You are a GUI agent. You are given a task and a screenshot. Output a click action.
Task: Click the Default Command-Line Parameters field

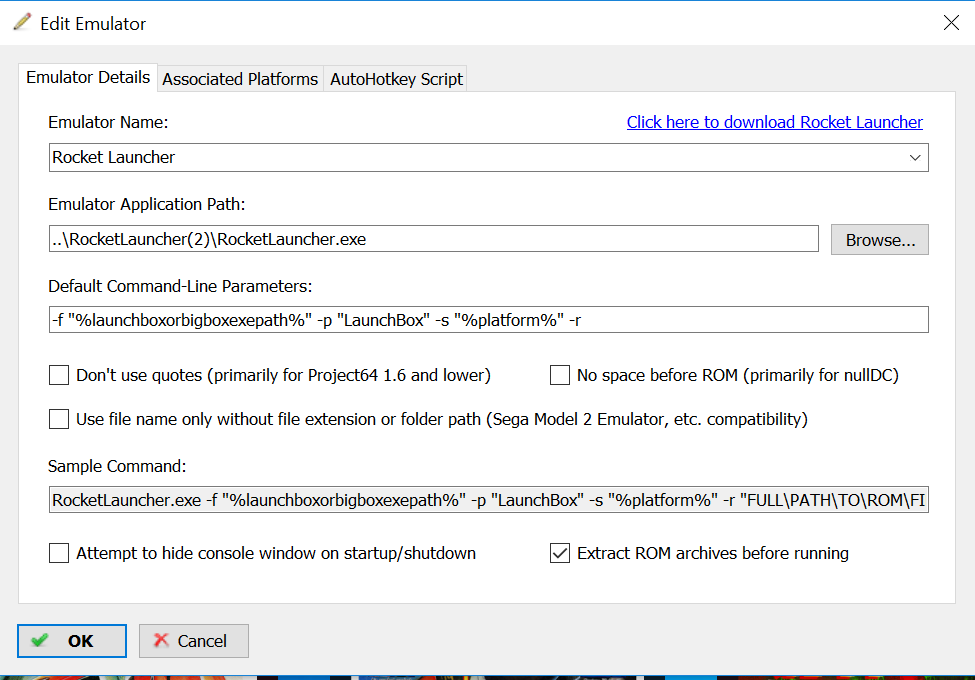click(x=488, y=319)
